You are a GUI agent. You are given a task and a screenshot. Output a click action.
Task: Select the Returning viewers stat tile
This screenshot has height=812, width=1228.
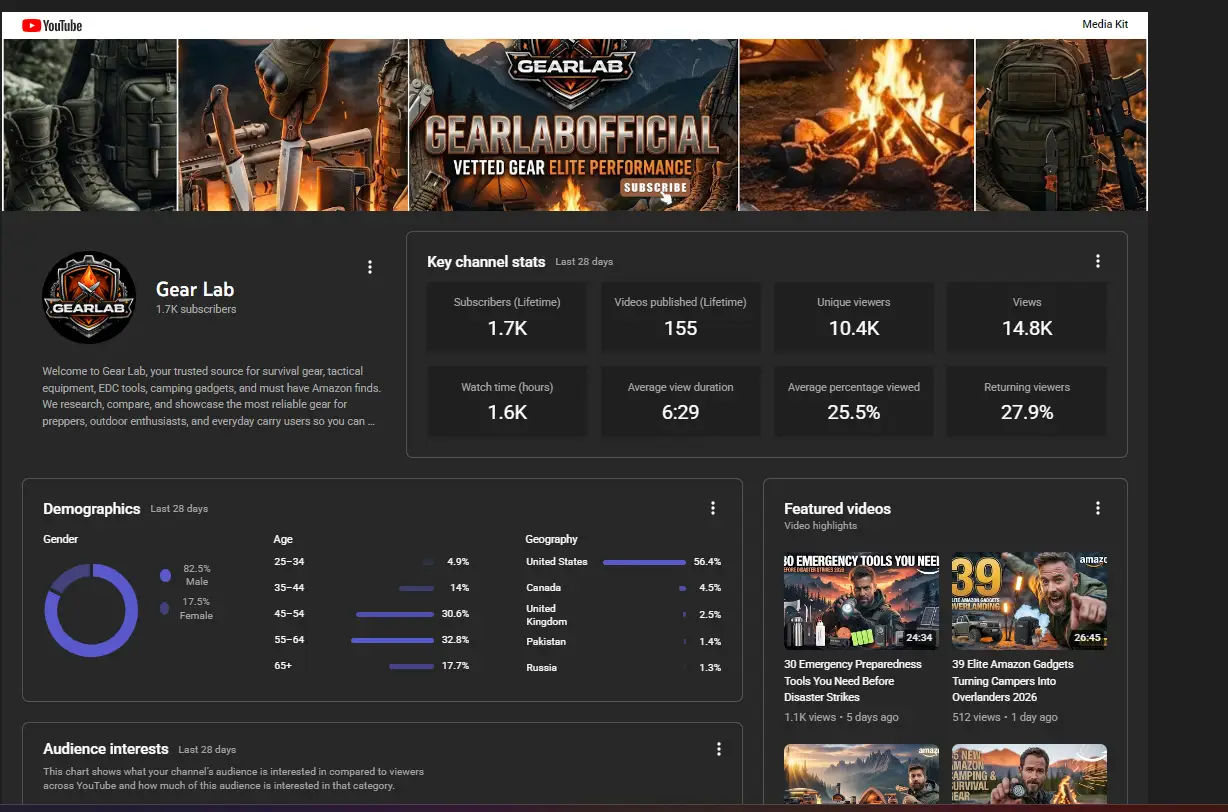click(1027, 401)
